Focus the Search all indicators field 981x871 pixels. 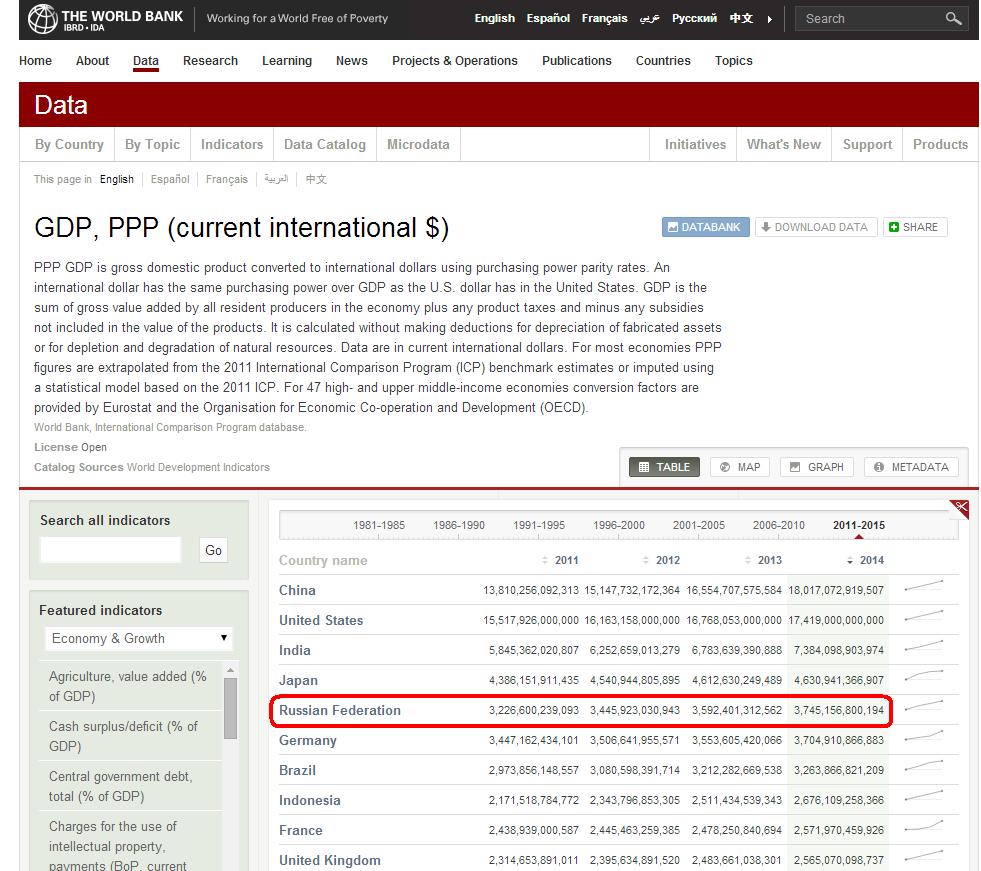coord(111,550)
